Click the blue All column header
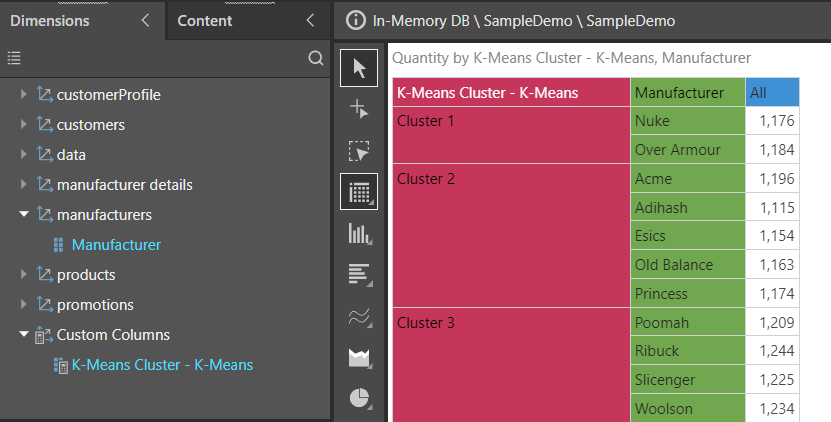The width and height of the screenshot is (831, 422). pos(772,93)
